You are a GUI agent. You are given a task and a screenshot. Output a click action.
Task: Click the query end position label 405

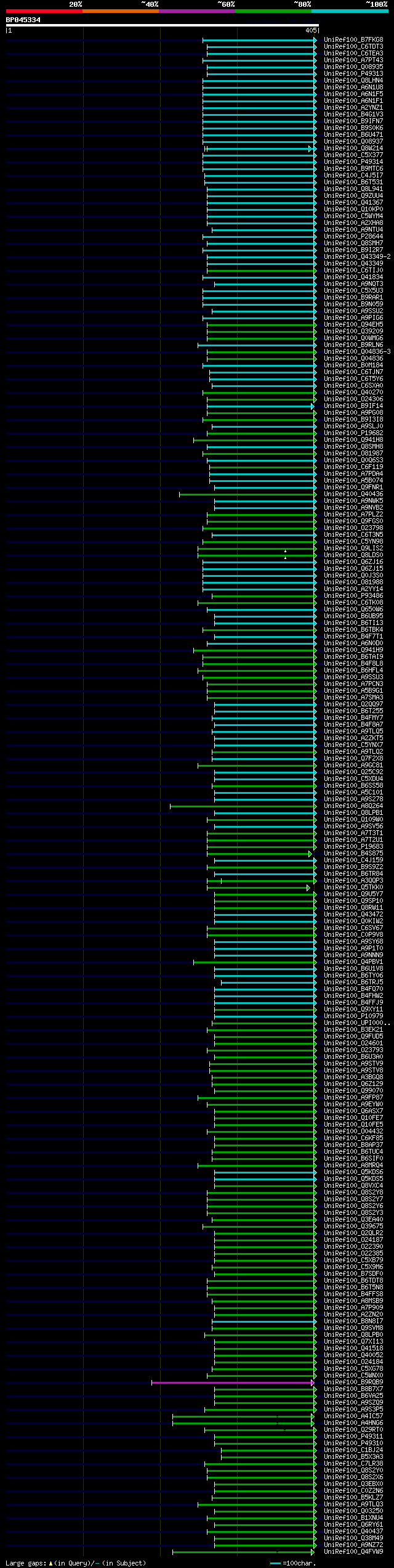click(310, 30)
